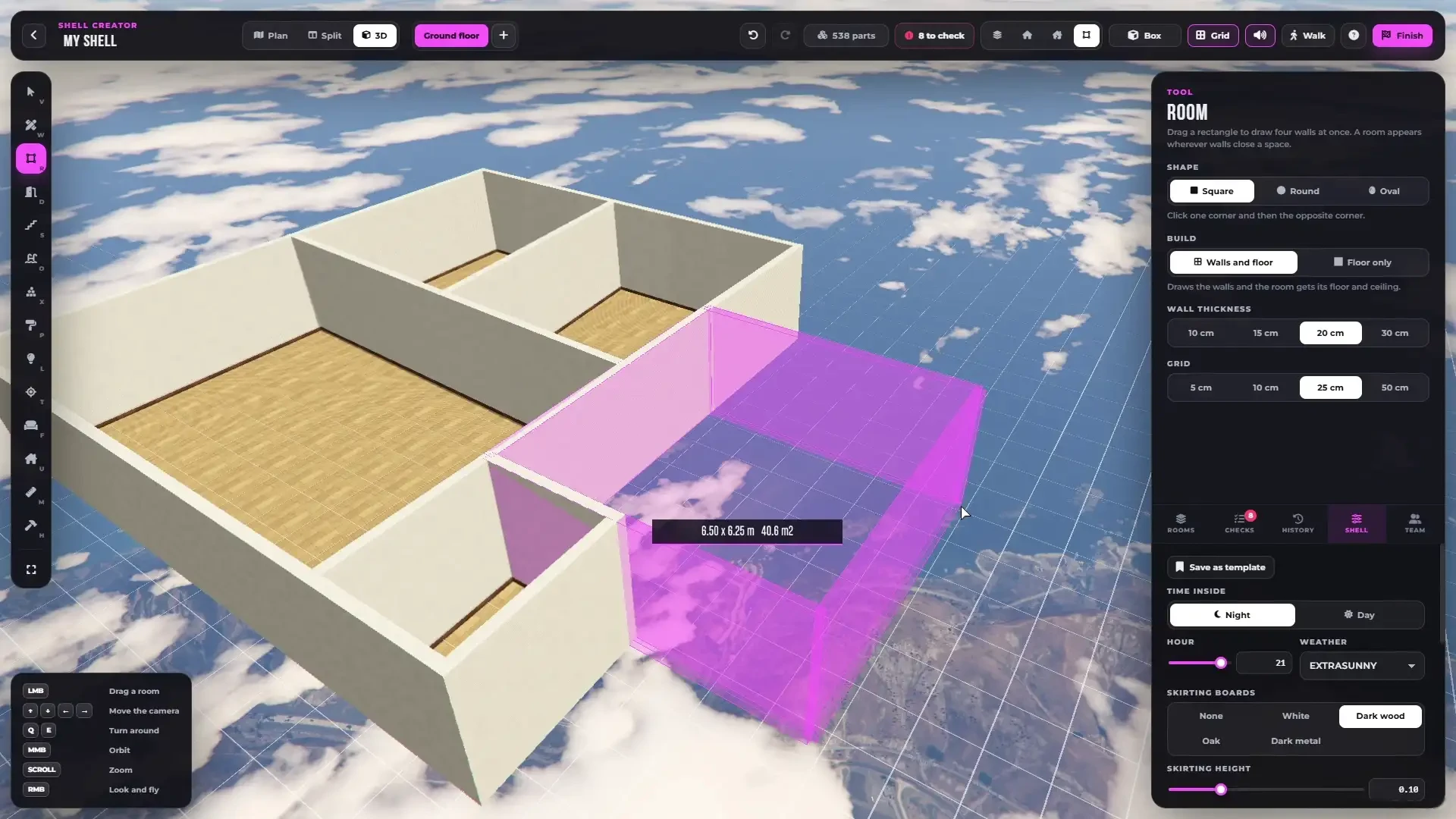Switch room shape to Oval
Image resolution: width=1456 pixels, height=819 pixels.
[1384, 191]
